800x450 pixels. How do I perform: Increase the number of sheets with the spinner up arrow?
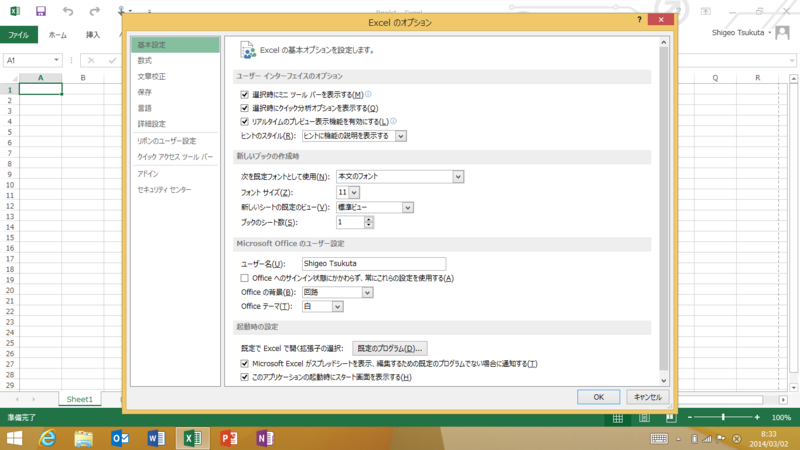coord(368,219)
